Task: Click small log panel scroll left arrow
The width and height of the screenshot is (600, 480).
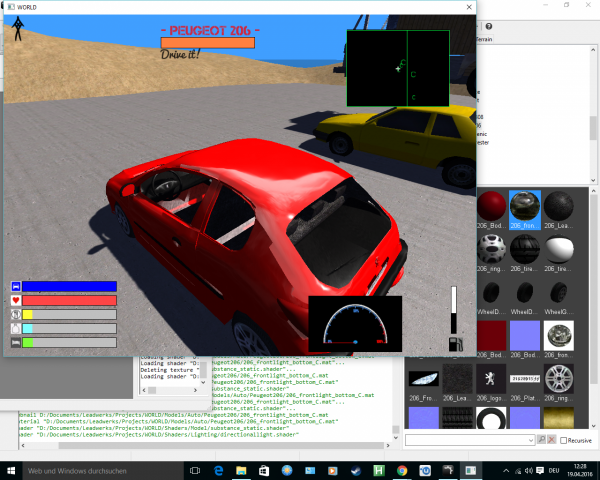Action: pyautogui.click(x=144, y=390)
